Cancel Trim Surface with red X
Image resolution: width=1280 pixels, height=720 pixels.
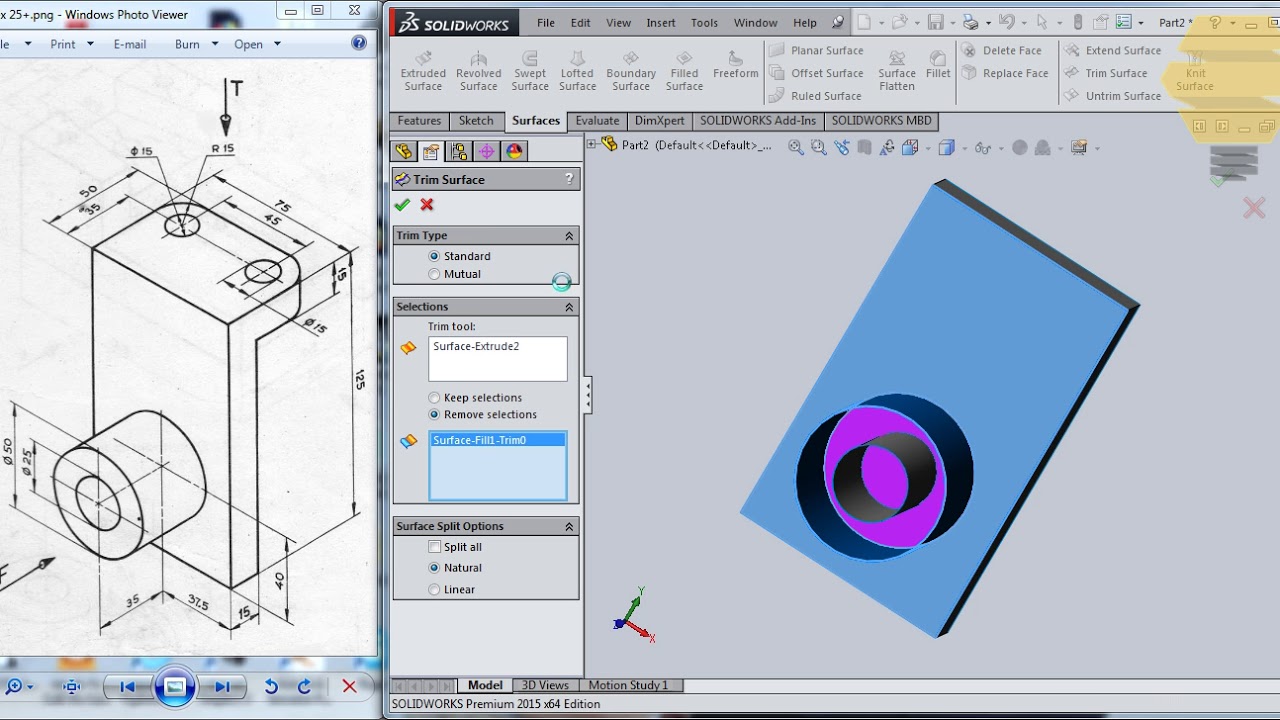(427, 205)
